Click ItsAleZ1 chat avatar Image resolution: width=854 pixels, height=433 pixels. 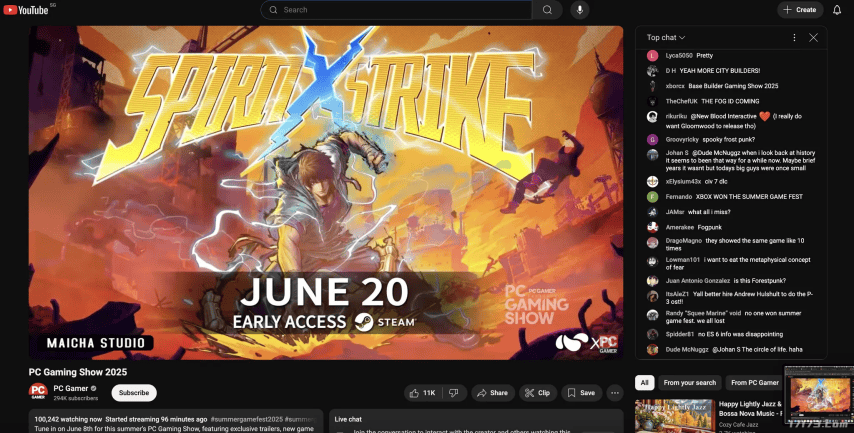pos(652,296)
